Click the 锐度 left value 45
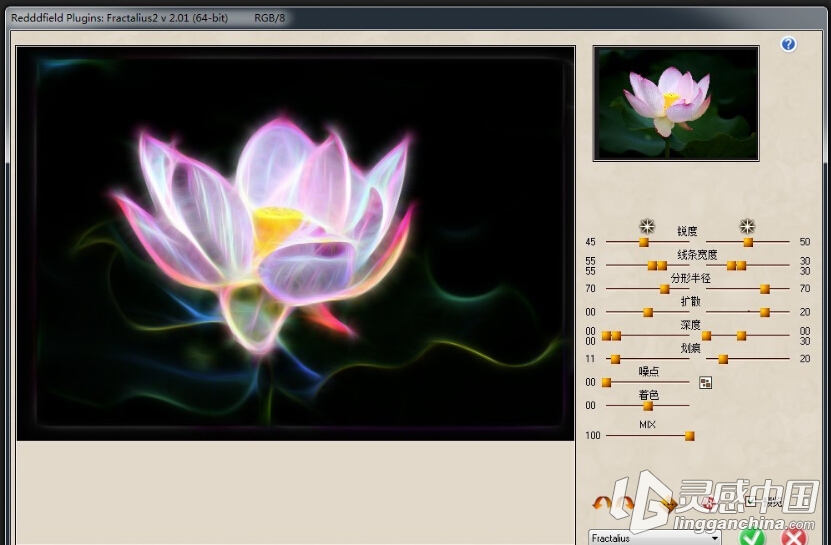 coord(590,242)
